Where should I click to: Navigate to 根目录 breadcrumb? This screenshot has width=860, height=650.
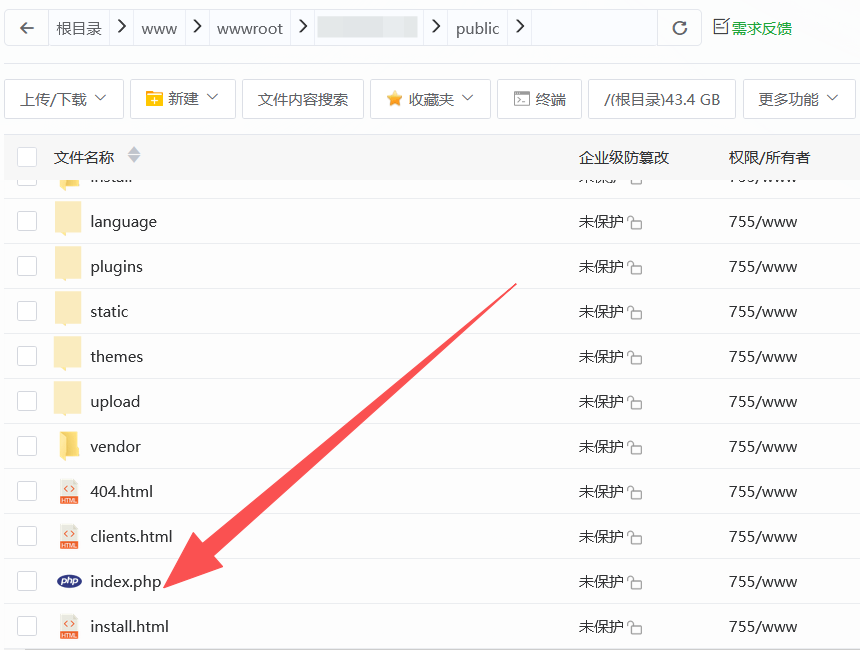(79, 29)
